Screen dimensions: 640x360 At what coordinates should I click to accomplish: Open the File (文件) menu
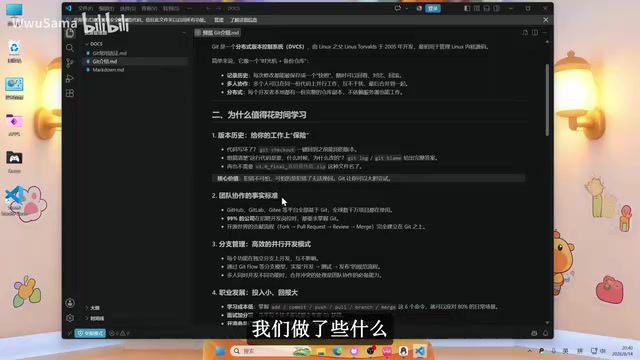coord(85,8)
